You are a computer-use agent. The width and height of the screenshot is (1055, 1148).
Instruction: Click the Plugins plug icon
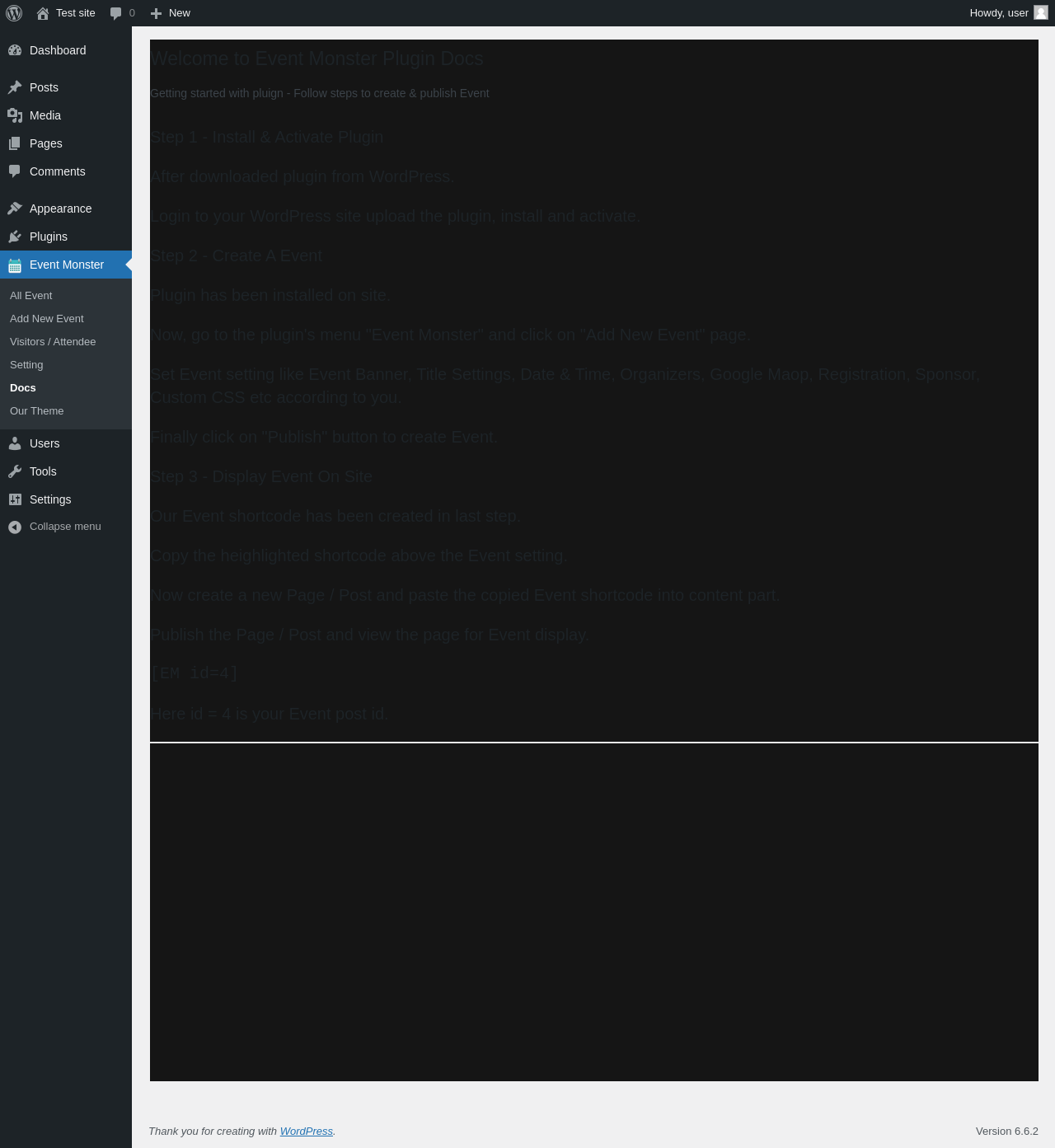[15, 237]
